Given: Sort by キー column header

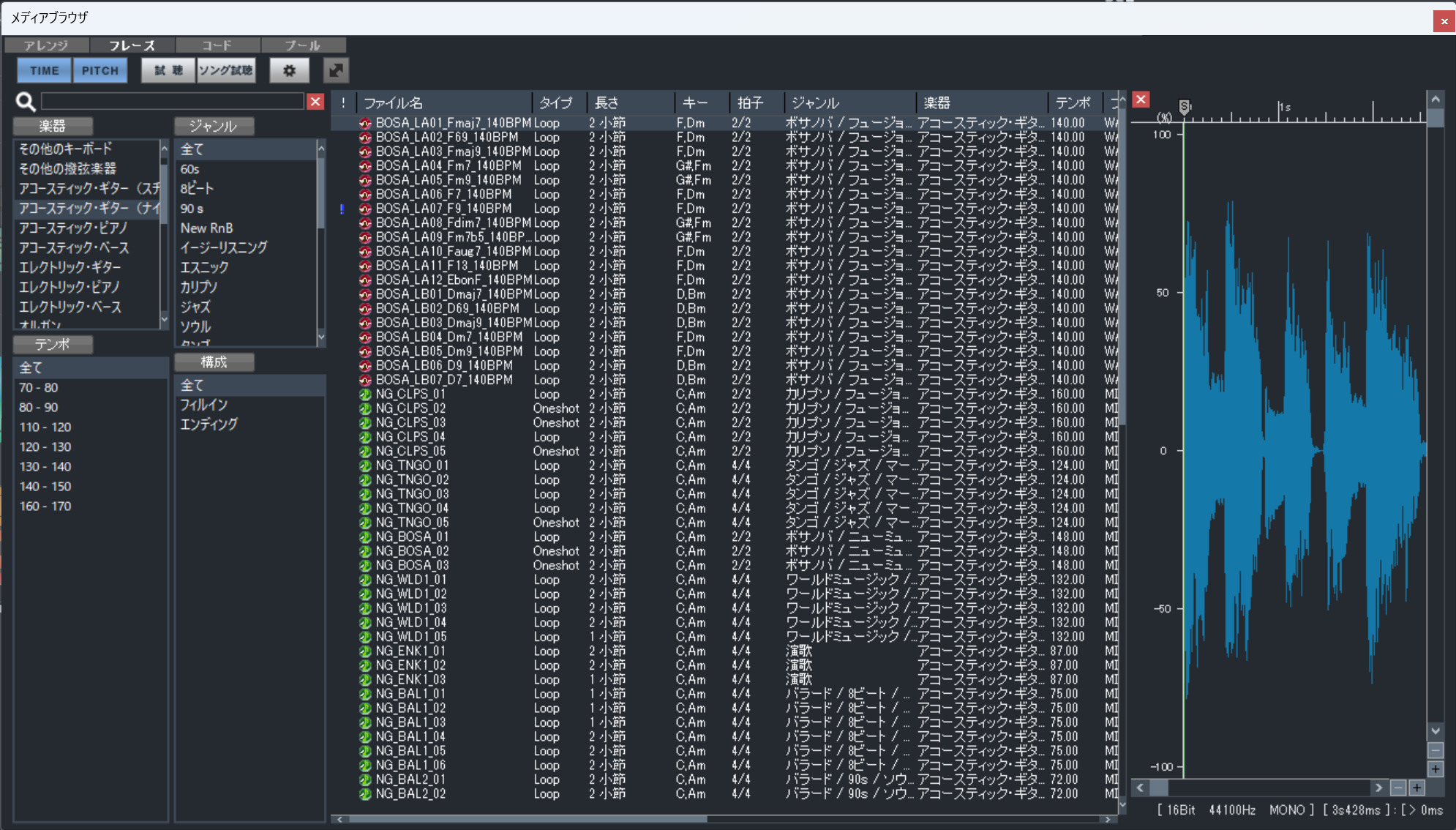Looking at the screenshot, I should coord(702,103).
